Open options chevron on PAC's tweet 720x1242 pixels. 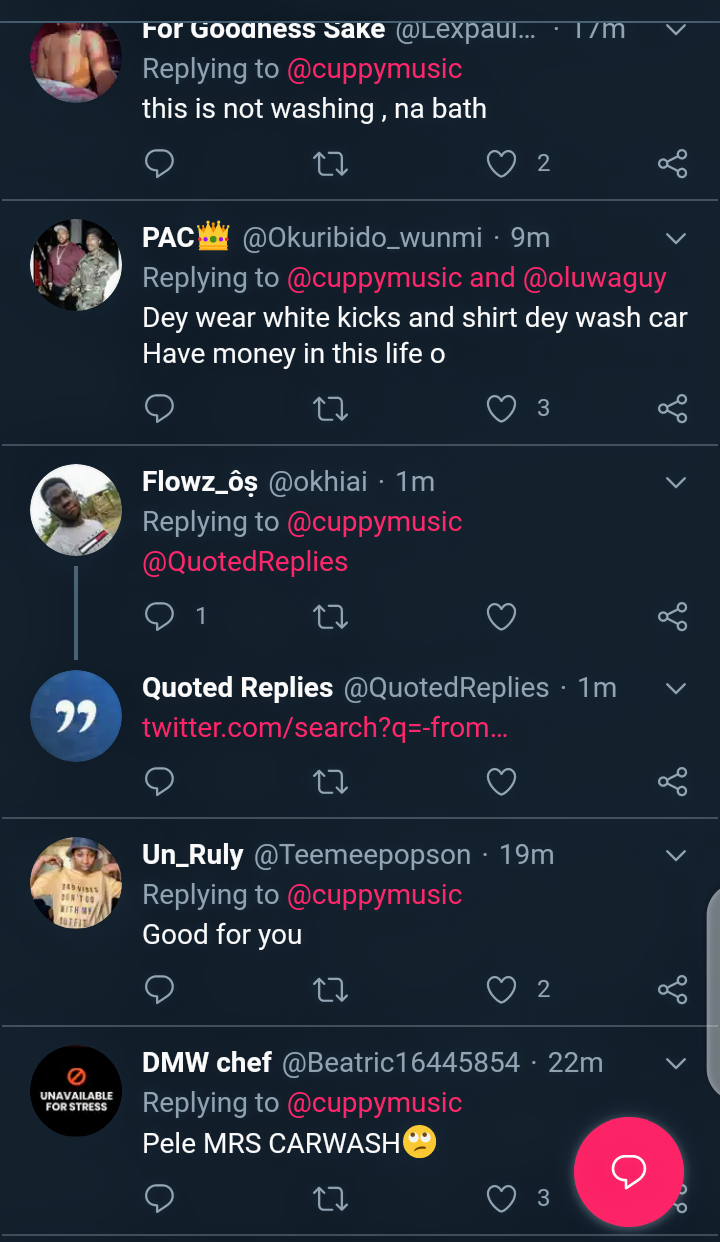(x=676, y=238)
